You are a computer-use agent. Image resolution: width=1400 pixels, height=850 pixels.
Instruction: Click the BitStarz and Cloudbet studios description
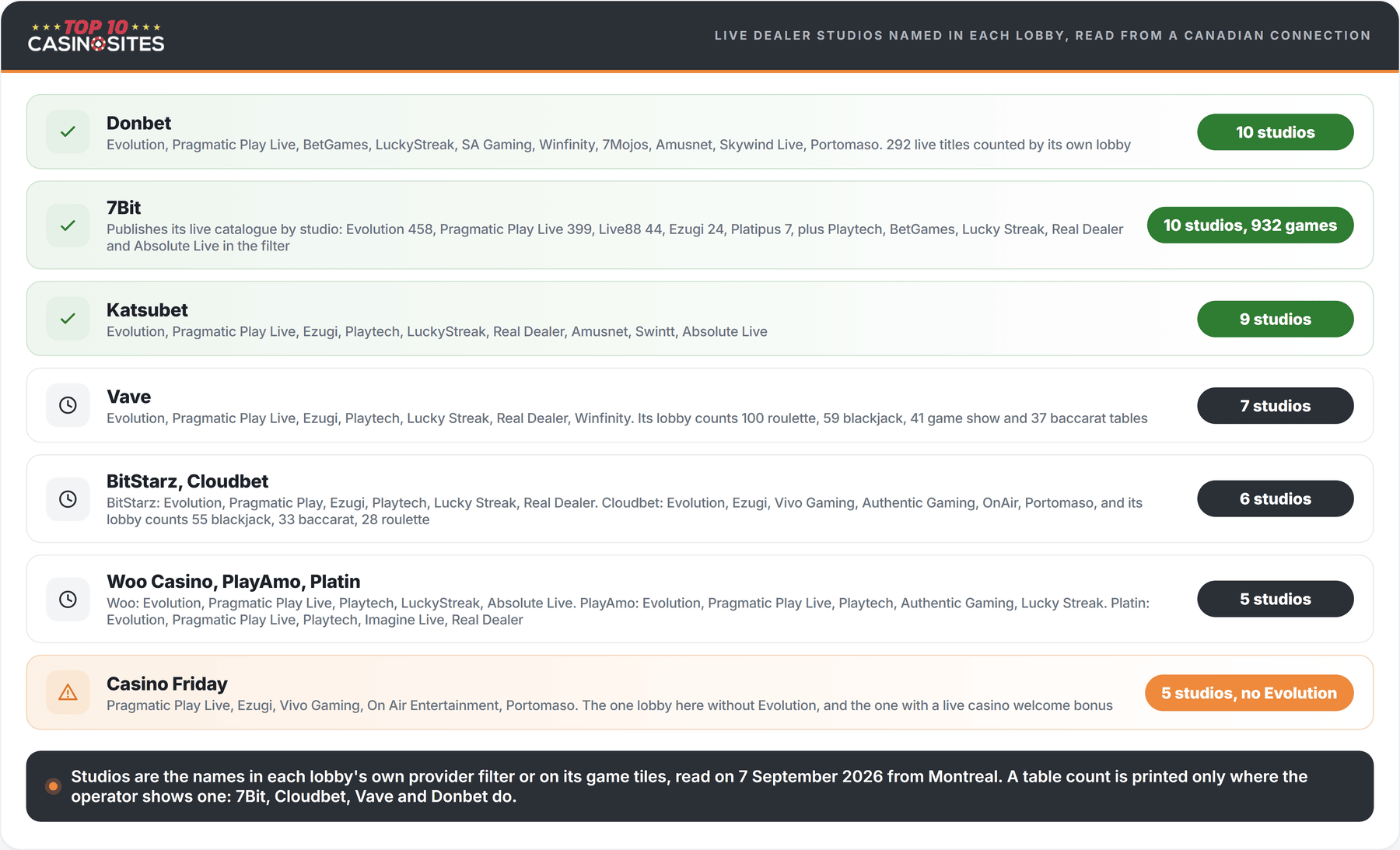coord(625,511)
